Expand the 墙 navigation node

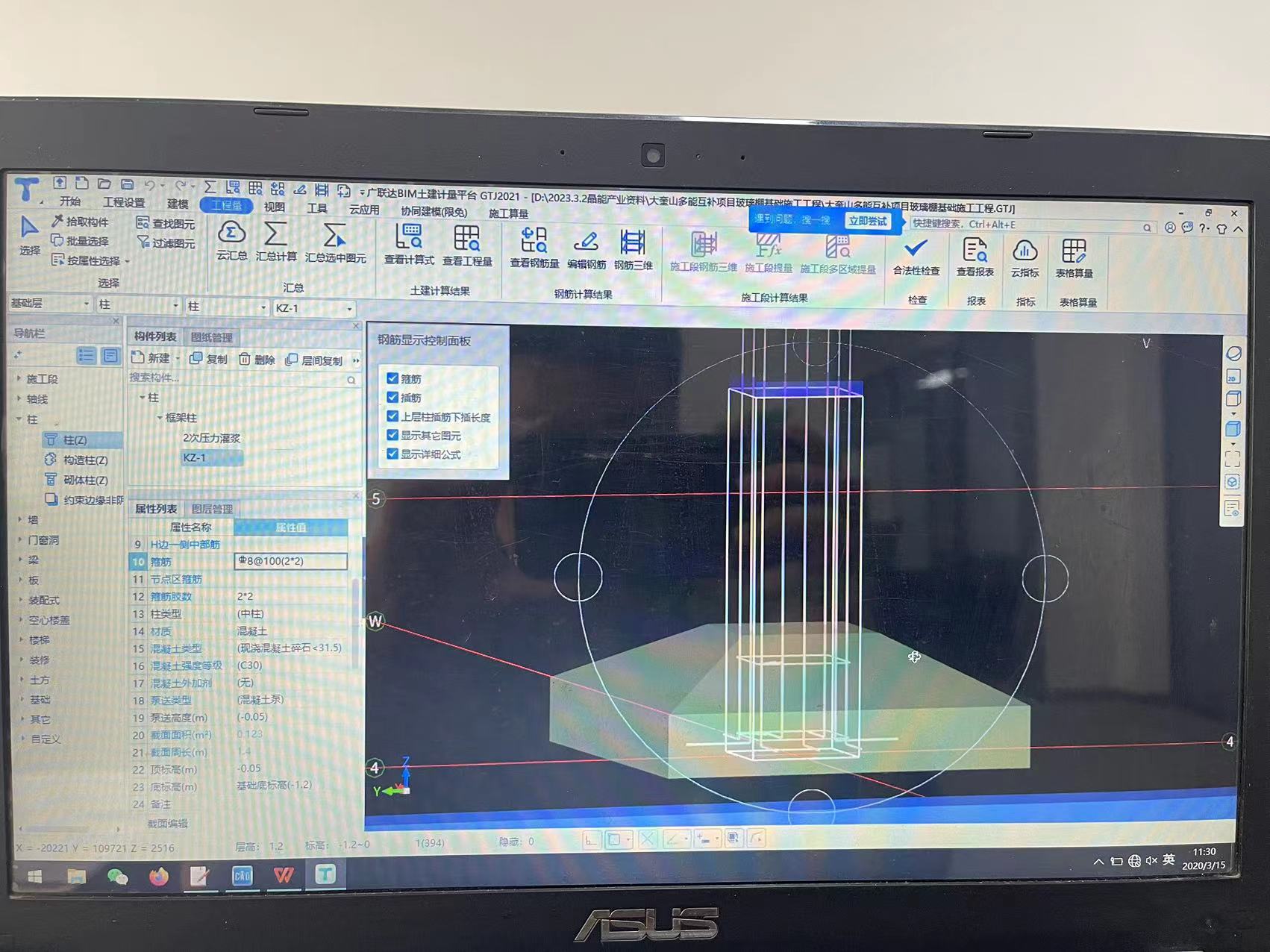click(x=19, y=519)
